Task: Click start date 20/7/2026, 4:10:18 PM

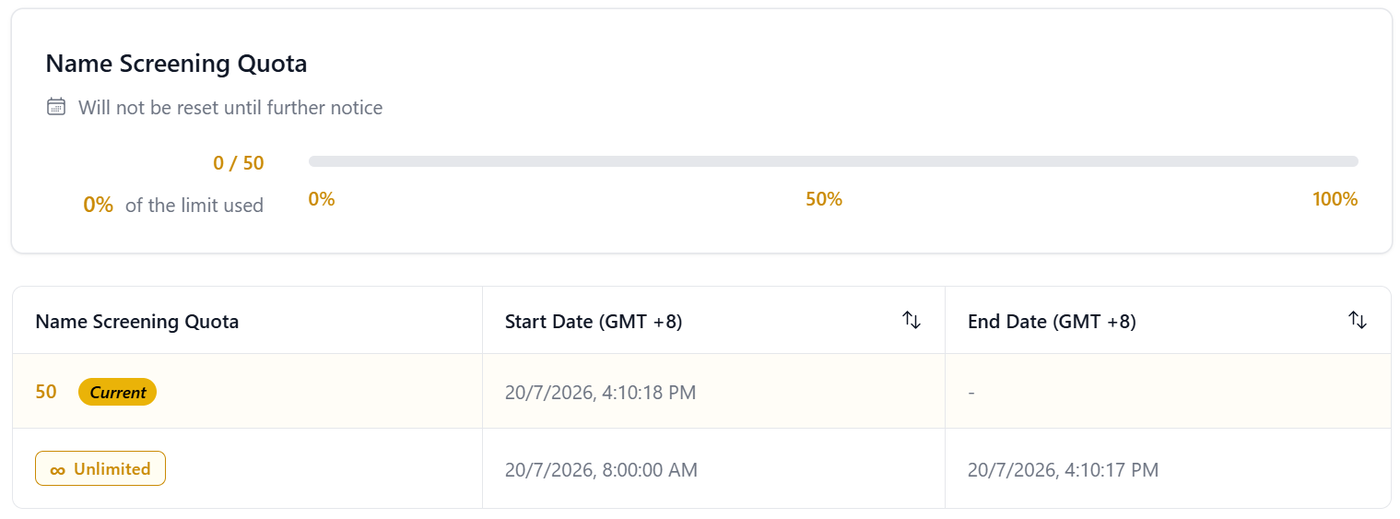Action: point(600,393)
